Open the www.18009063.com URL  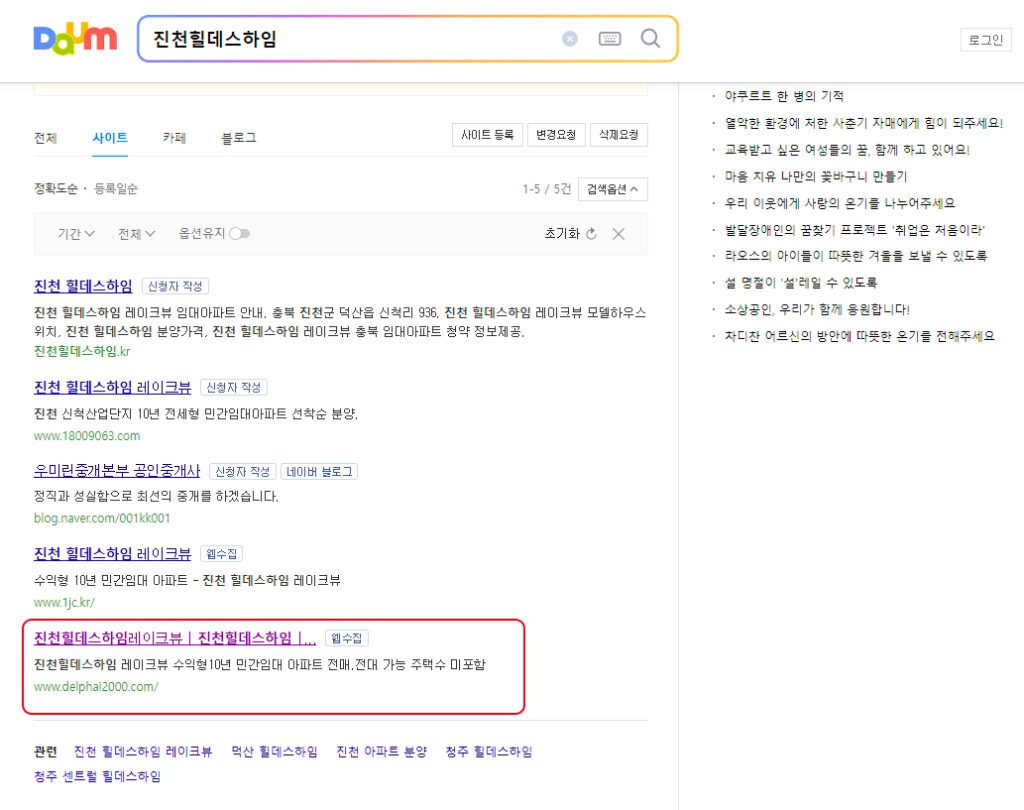point(87,436)
